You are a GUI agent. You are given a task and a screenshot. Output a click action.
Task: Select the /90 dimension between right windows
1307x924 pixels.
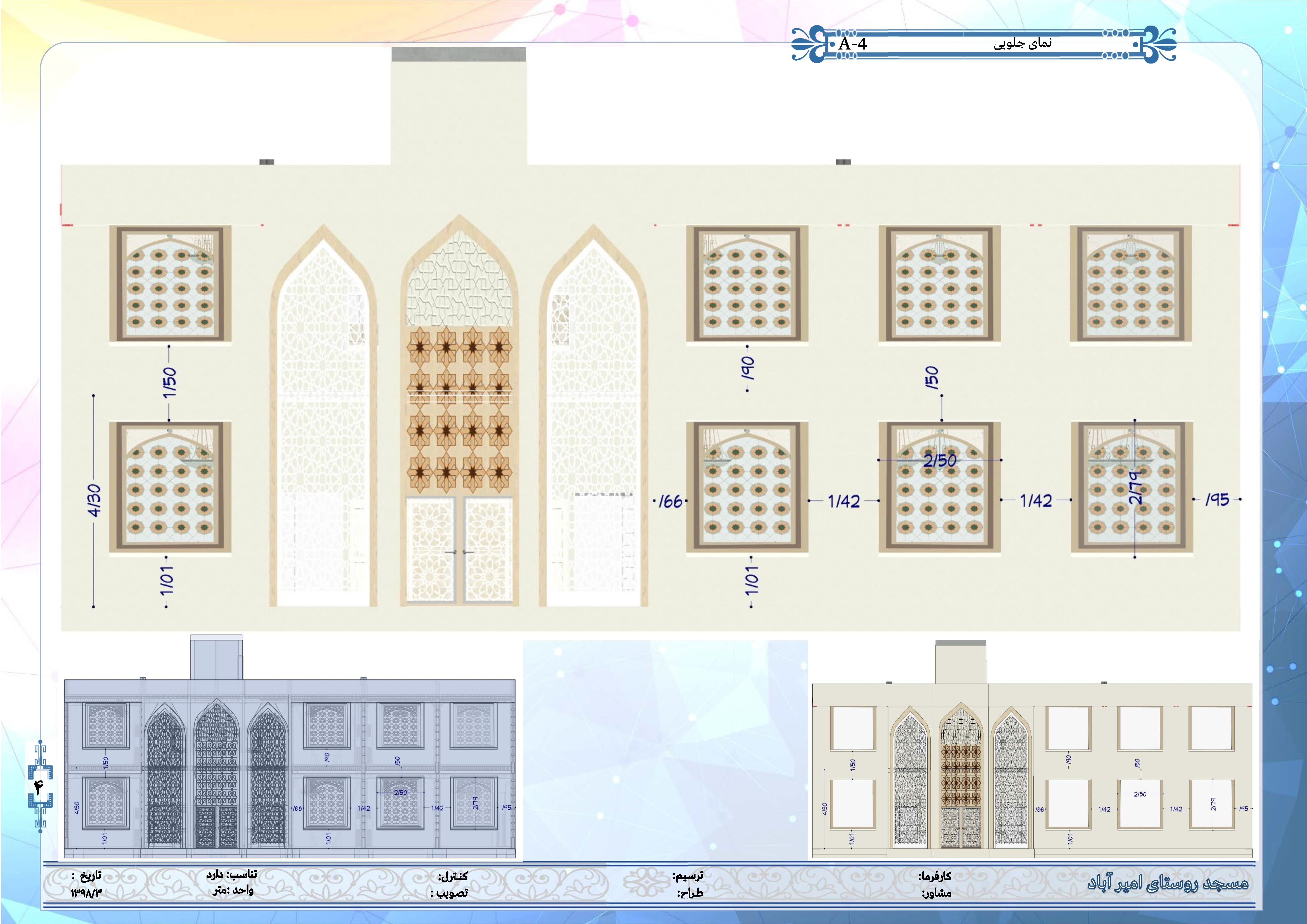click(x=747, y=368)
